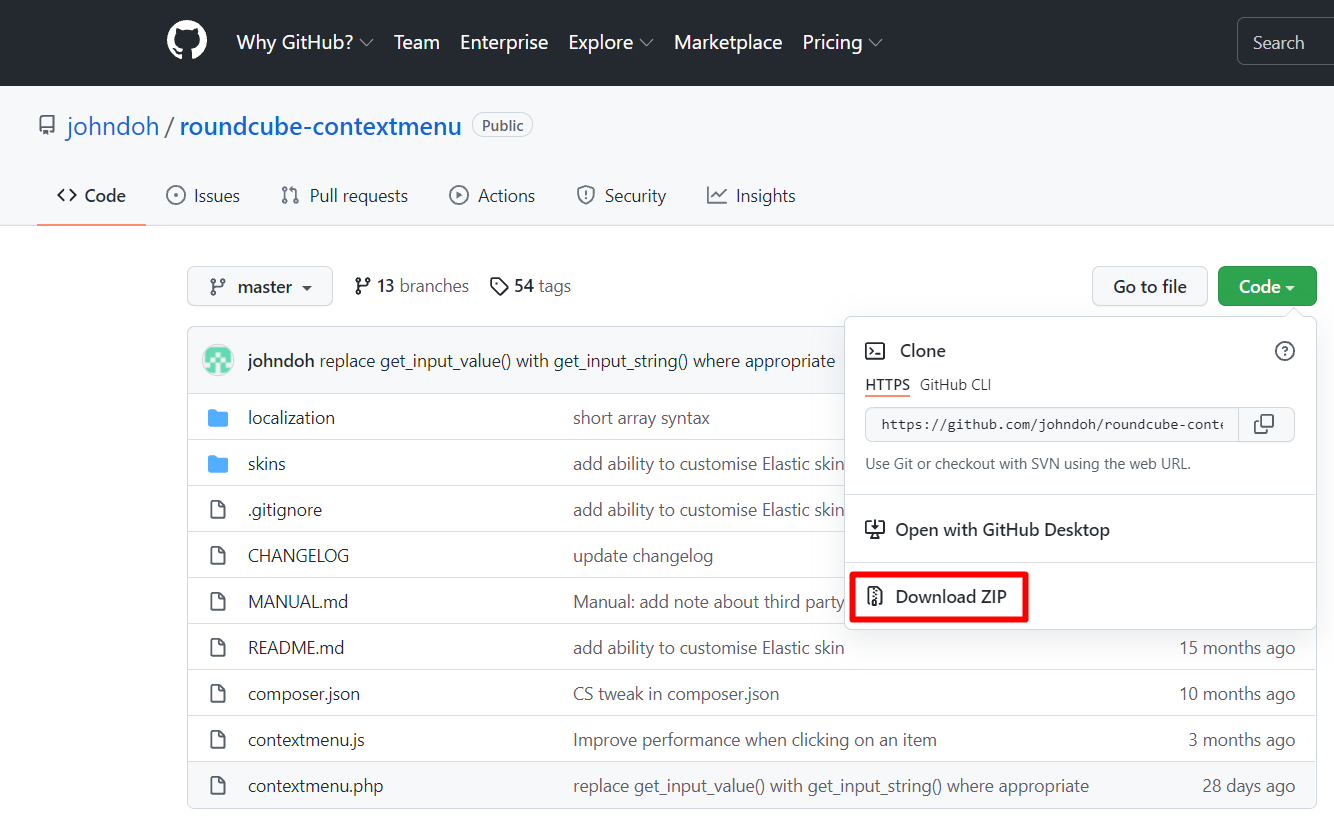Copy the clone URL with clipboard icon
This screenshot has width=1334, height=823.
point(1265,424)
